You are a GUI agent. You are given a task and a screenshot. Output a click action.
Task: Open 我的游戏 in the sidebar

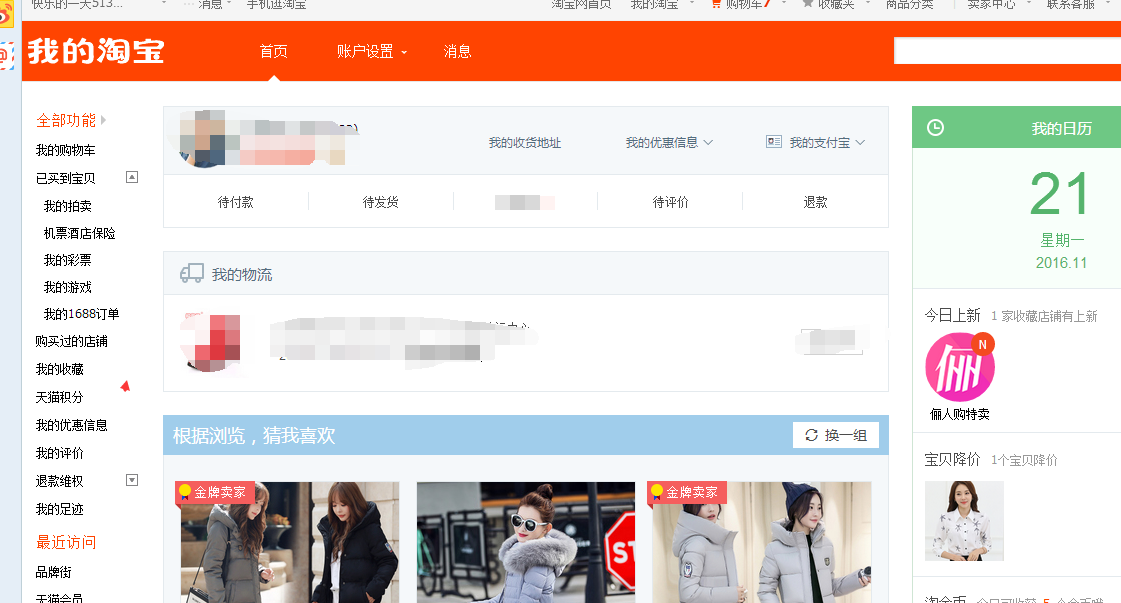[68, 288]
